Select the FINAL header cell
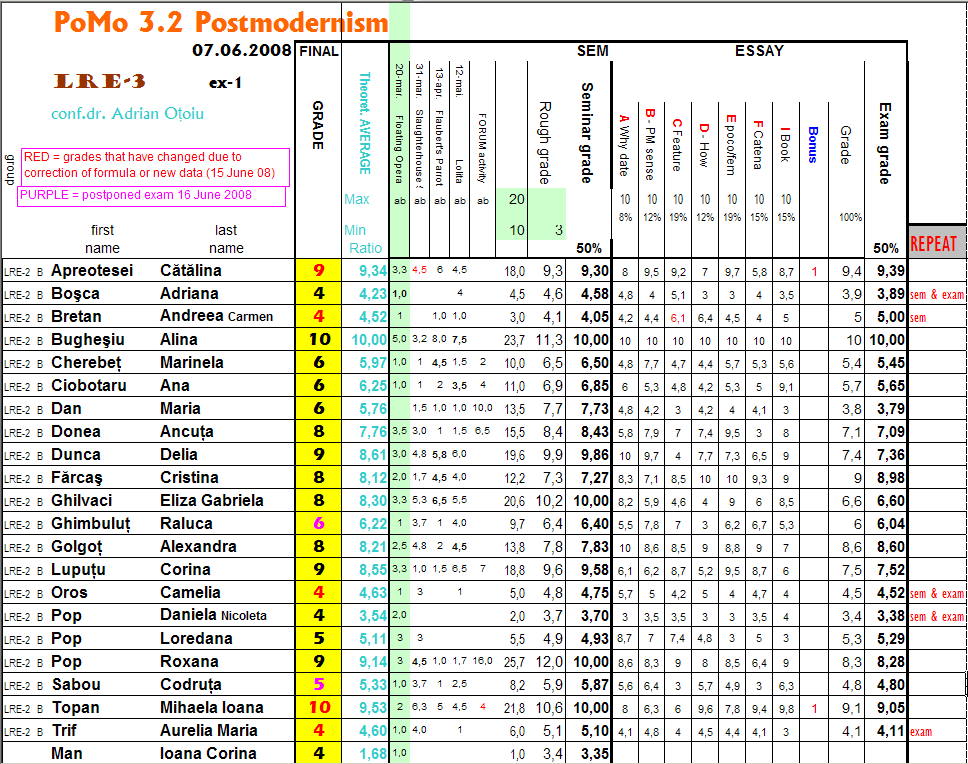The height and width of the screenshot is (764, 968). click(319, 51)
